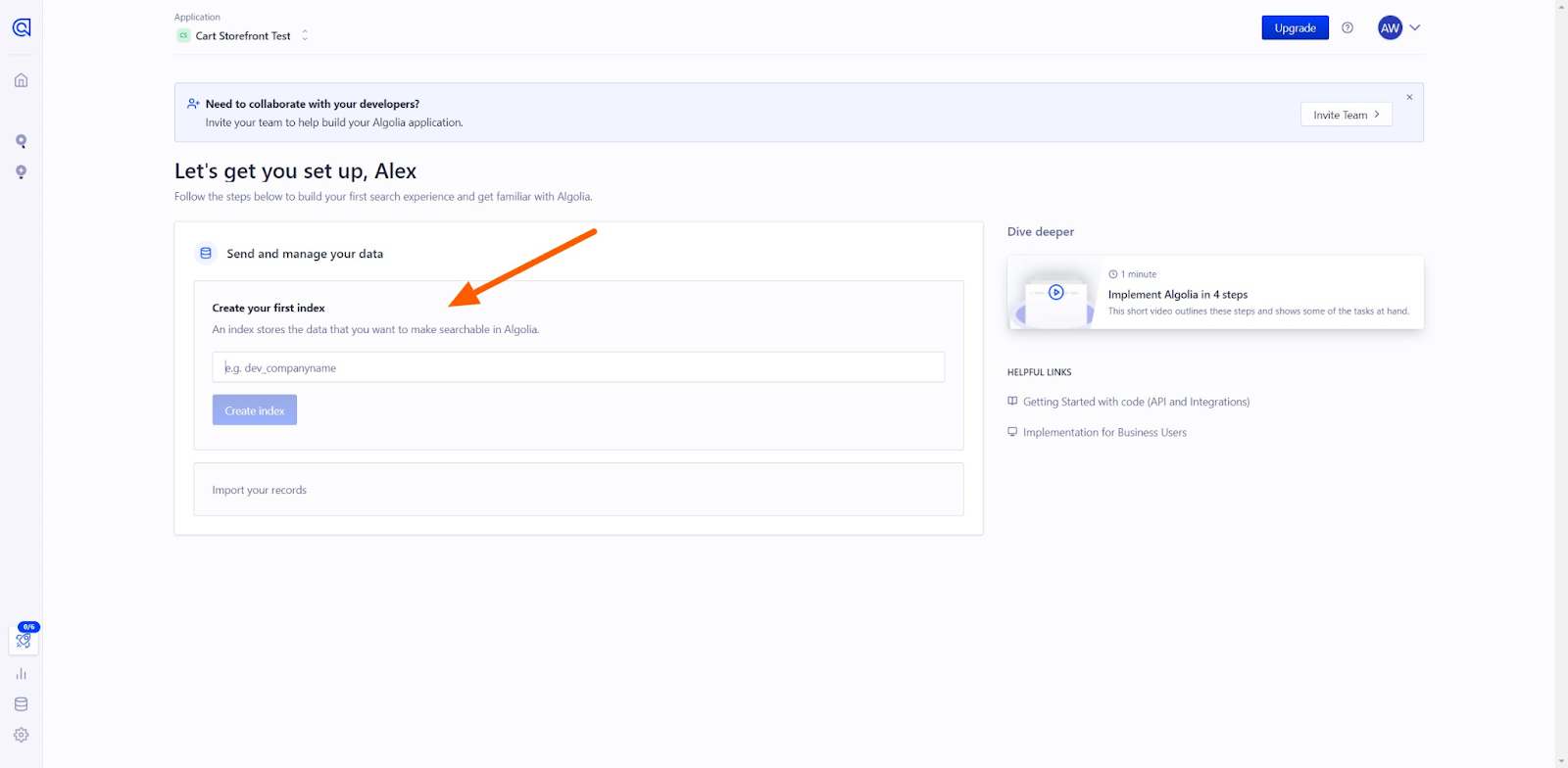
Task: Open the Home page from the sidebar
Action: click(x=21, y=80)
